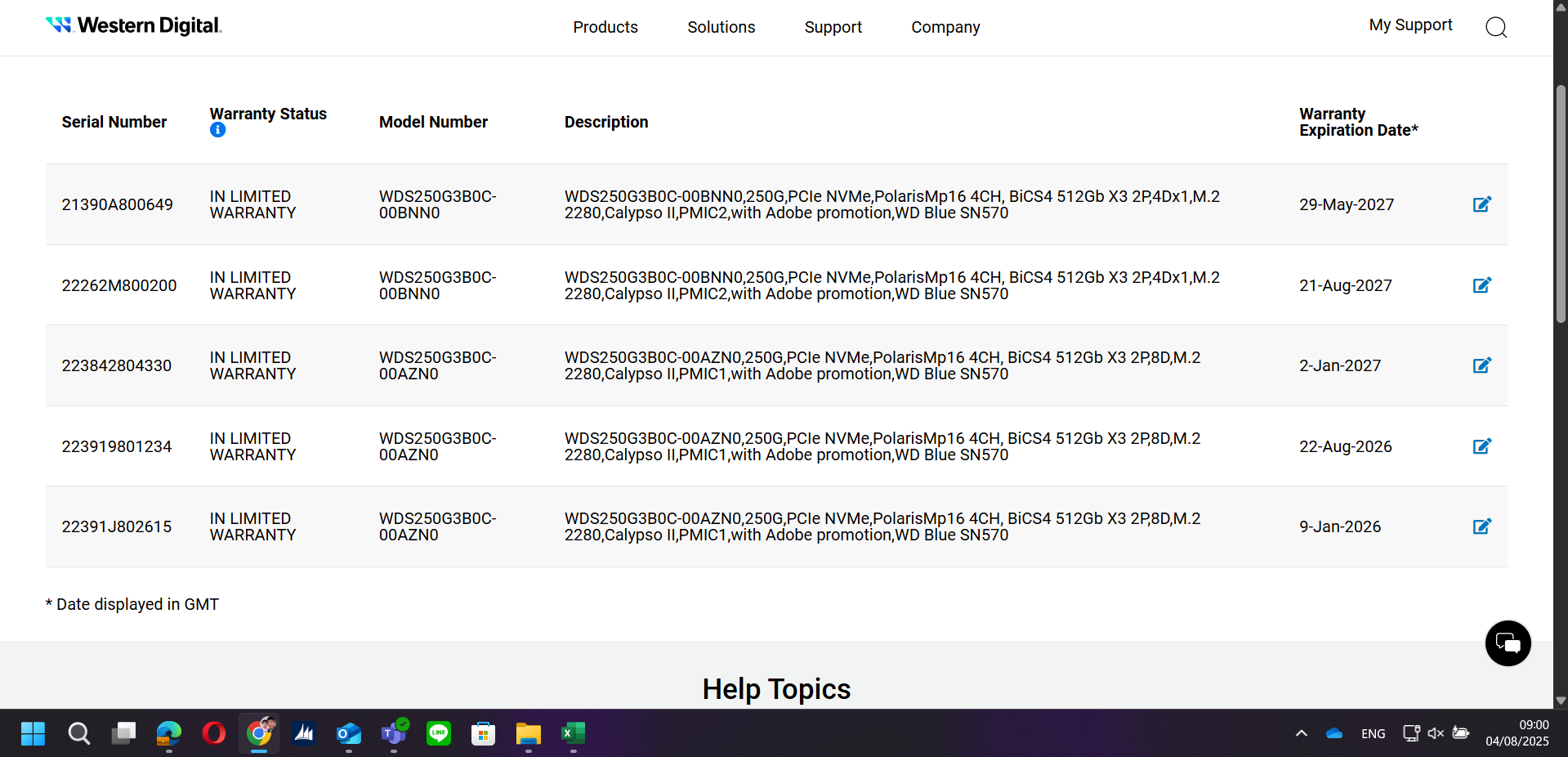Click the battery tray icon
This screenshot has height=757, width=1568.
point(1461,733)
